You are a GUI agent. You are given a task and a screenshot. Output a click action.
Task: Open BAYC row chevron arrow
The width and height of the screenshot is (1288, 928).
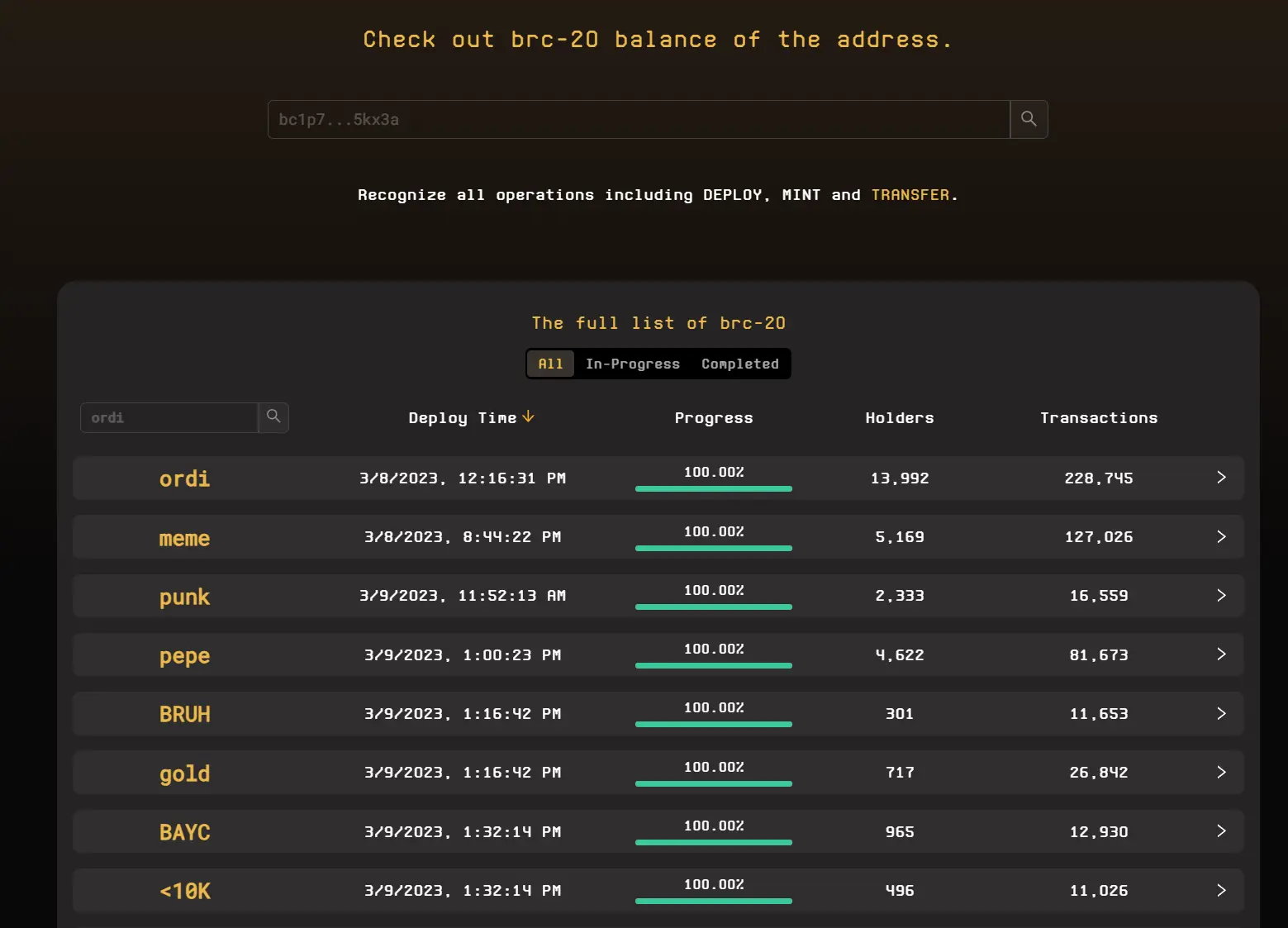(x=1221, y=831)
